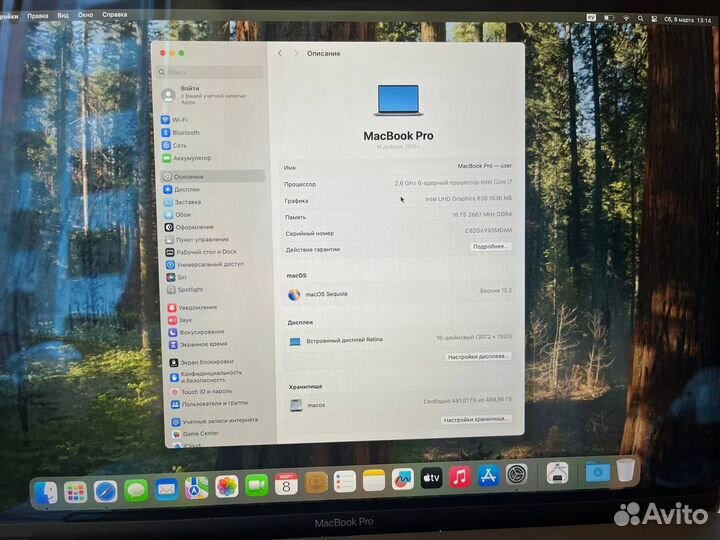Open Пункт управления control center settings
This screenshot has height=540, width=720.
[x=197, y=239]
